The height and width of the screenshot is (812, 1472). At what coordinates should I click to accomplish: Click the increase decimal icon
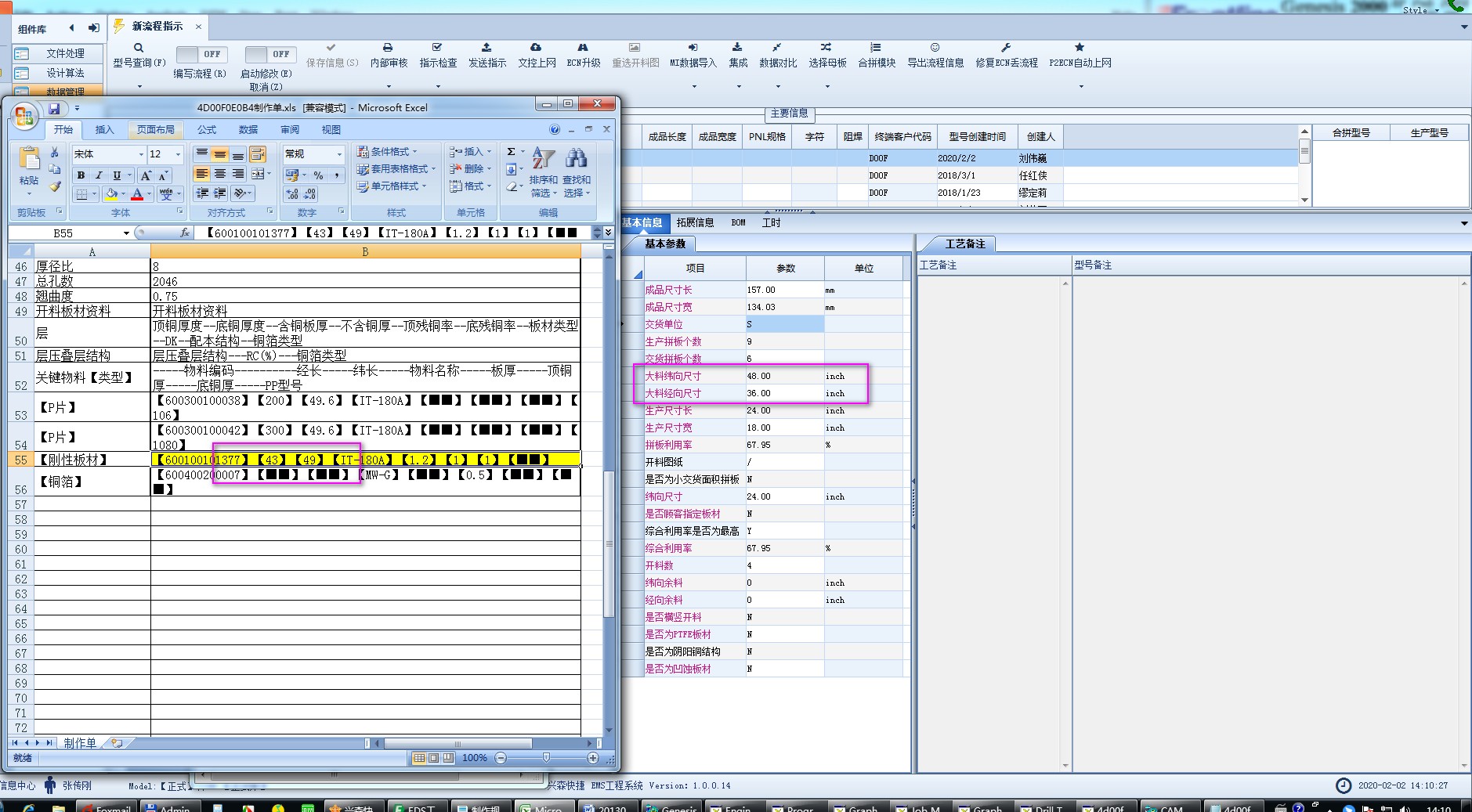292,193
